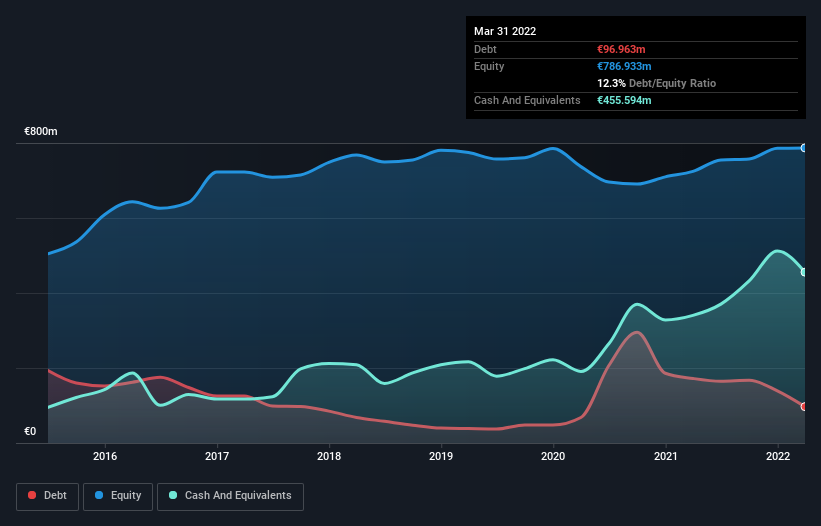The image size is (821, 526).
Task: Toggle the Debt series legend button
Action: coord(47,496)
